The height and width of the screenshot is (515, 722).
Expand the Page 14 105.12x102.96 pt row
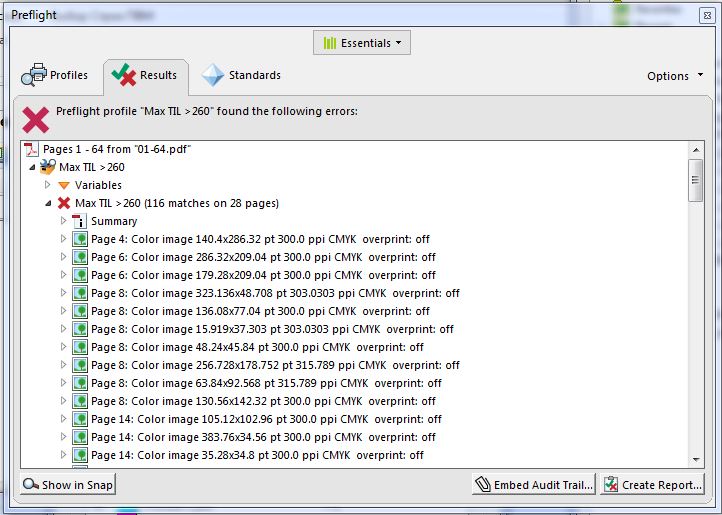click(x=64, y=418)
